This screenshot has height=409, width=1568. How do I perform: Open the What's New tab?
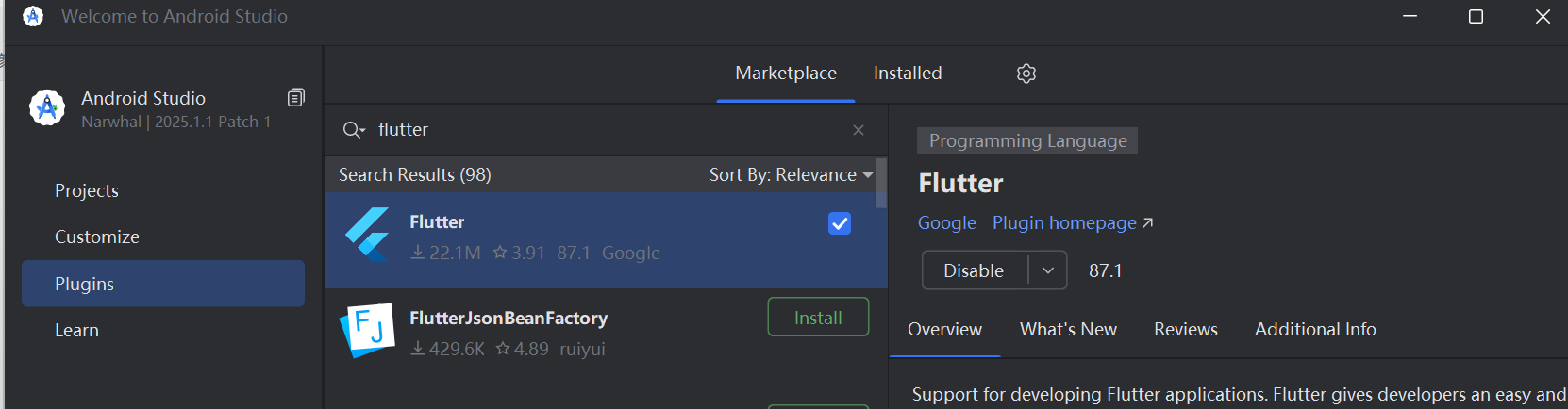coord(1068,330)
